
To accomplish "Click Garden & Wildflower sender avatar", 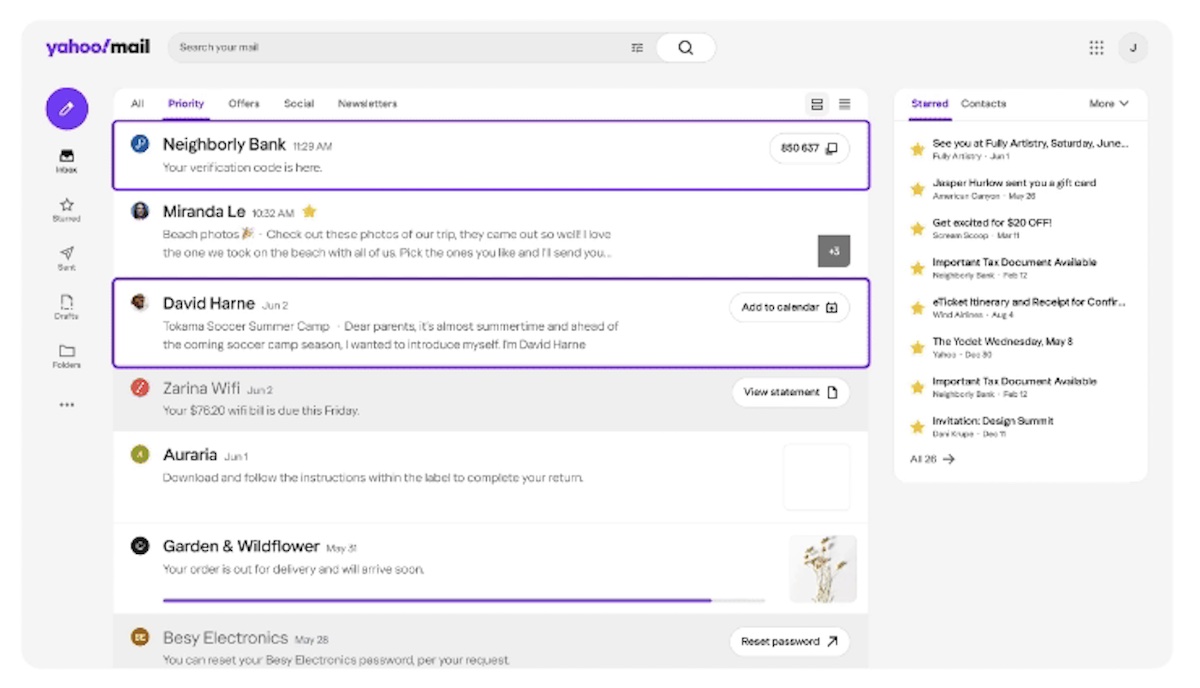I will click(141, 546).
